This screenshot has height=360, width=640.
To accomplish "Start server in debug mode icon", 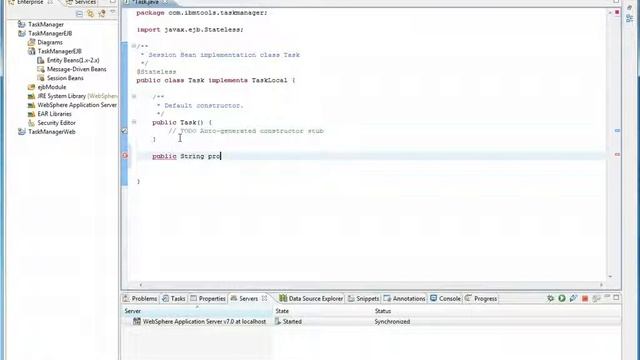I will pos(550,298).
